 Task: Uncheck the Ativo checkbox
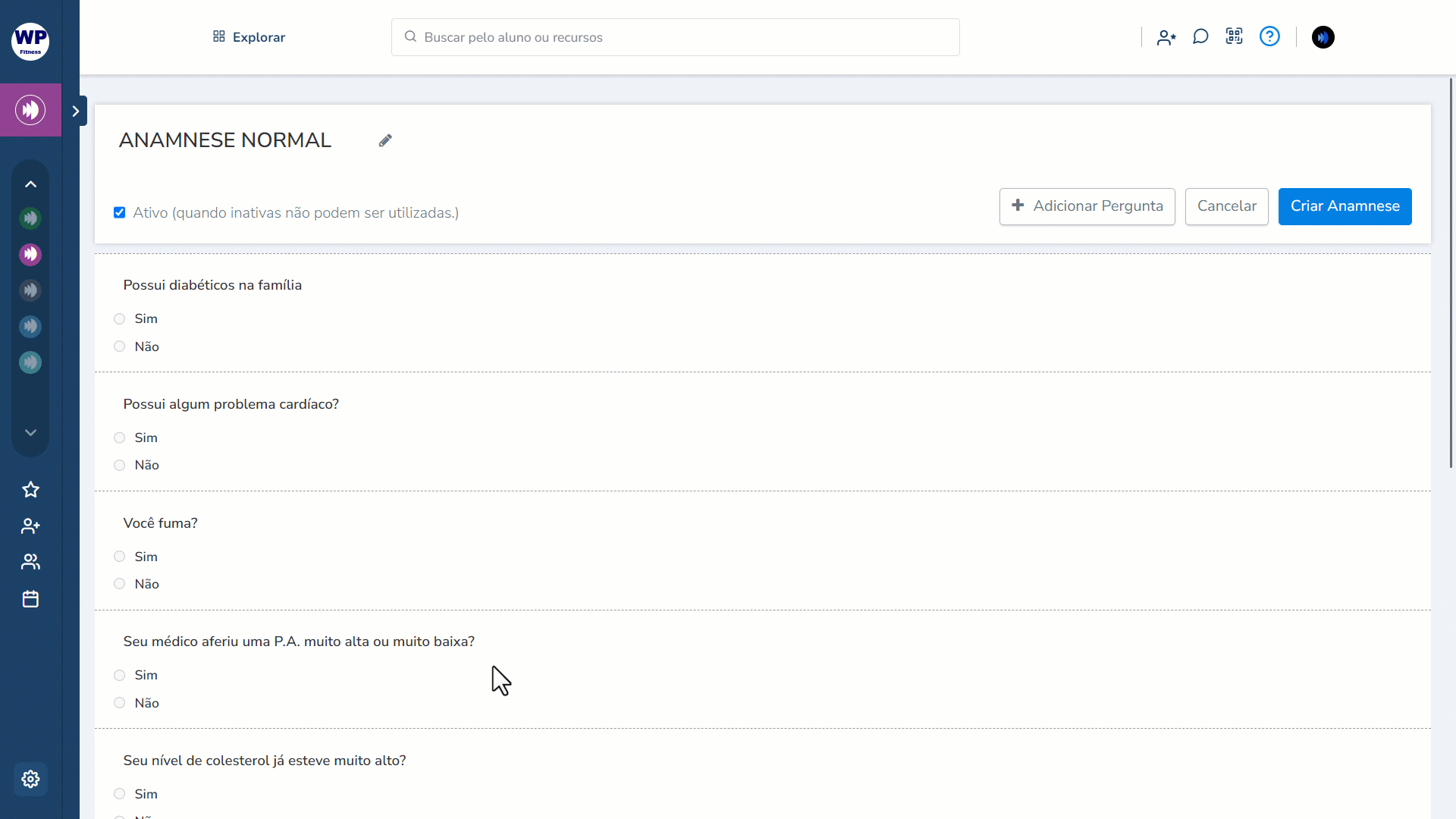pos(120,212)
